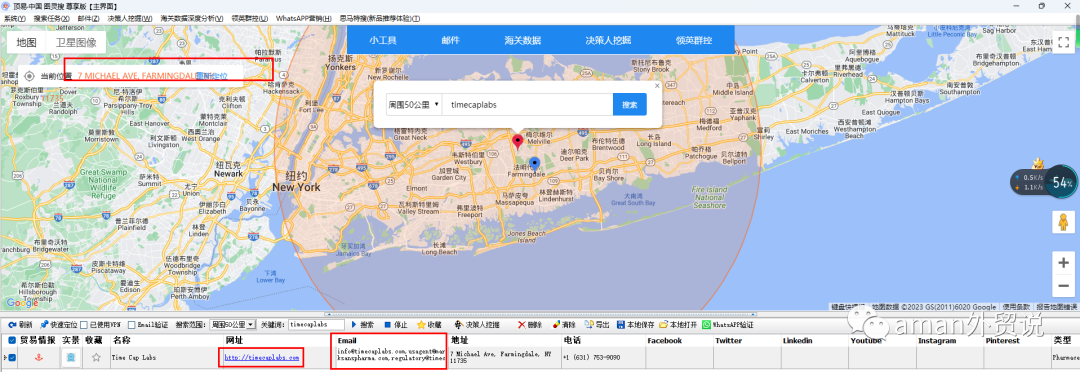Click the 导出 export icon
1080x372 pixels.
[x=589, y=324]
